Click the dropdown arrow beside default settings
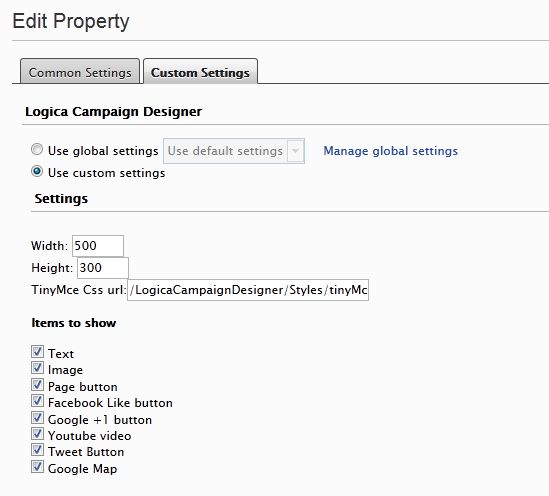The image size is (549, 496). coord(296,151)
